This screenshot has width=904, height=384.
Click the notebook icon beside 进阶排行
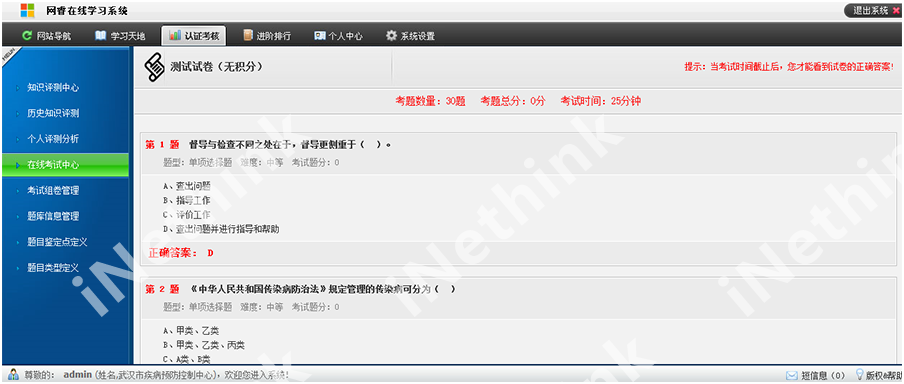coord(248,36)
